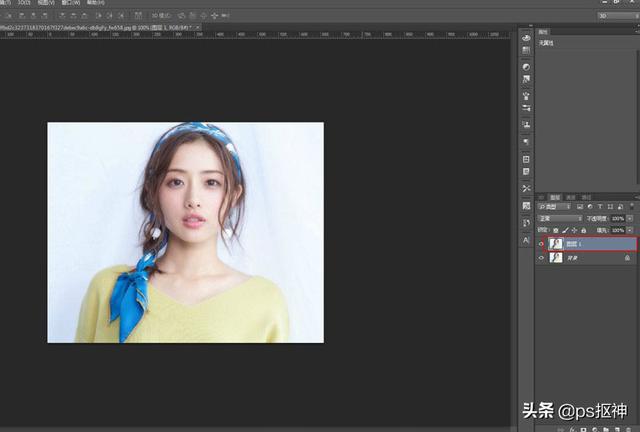The width and height of the screenshot is (640, 432).
Task: Click the character panel 'A' icon in dock
Action: tap(526, 240)
